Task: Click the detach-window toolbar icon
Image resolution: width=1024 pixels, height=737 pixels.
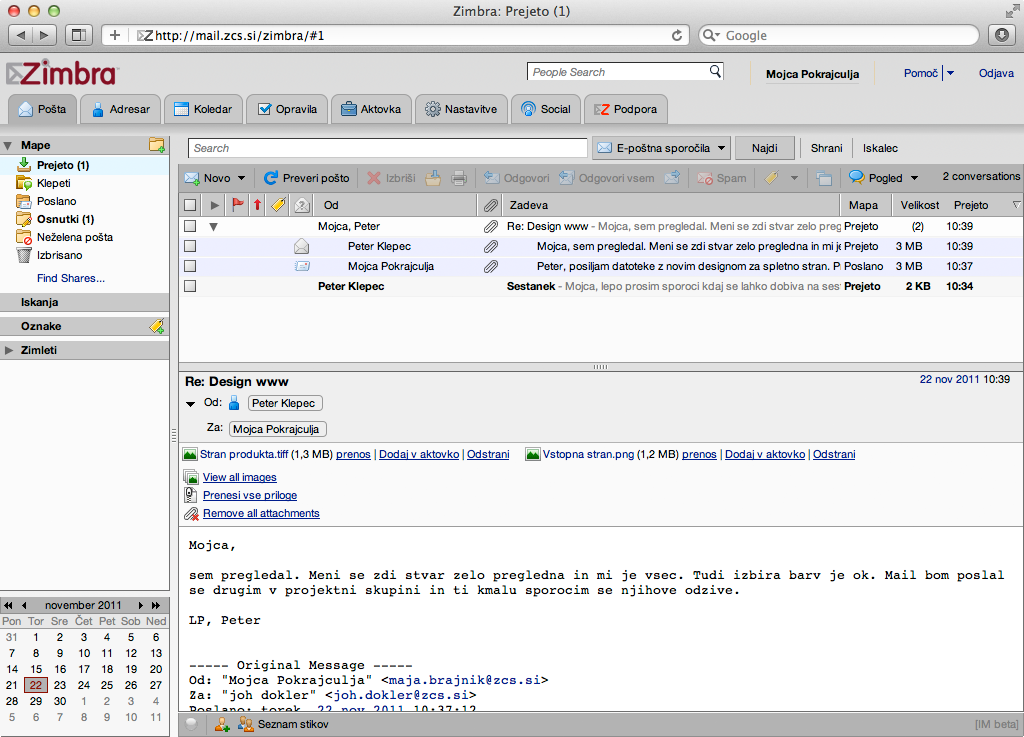Action: (x=824, y=178)
